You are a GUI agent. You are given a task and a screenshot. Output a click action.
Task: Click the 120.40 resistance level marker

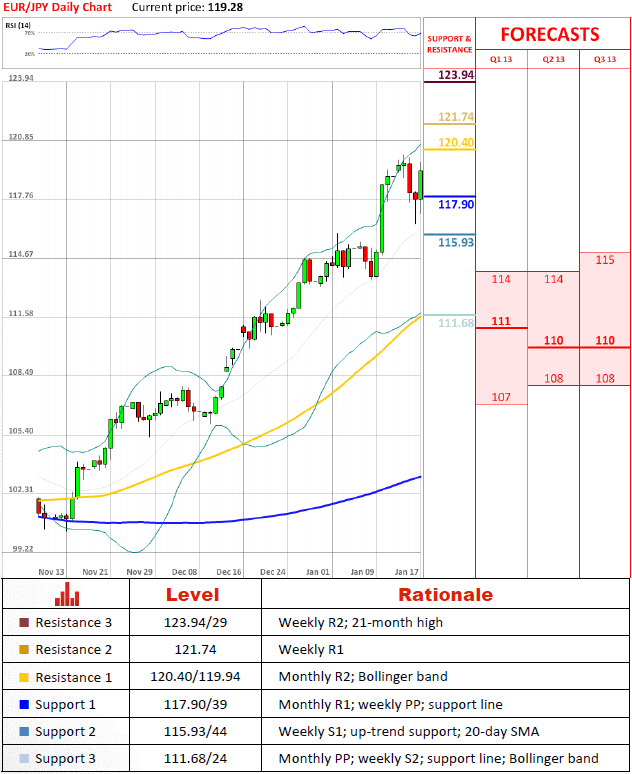tap(456, 143)
